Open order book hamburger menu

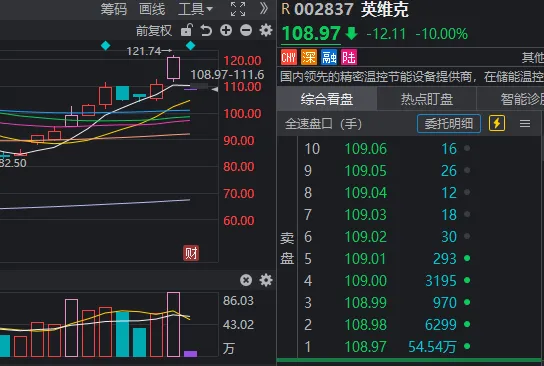click(525, 124)
